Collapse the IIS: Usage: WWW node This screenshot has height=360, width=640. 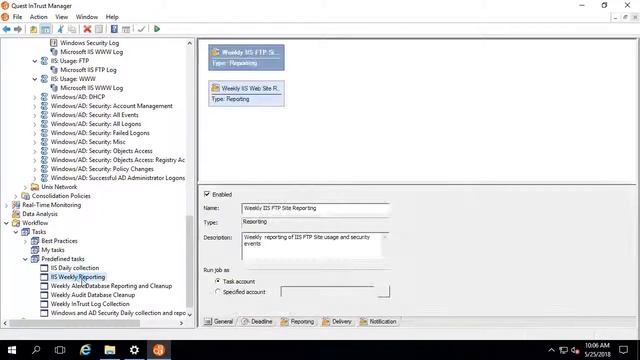click(35, 79)
